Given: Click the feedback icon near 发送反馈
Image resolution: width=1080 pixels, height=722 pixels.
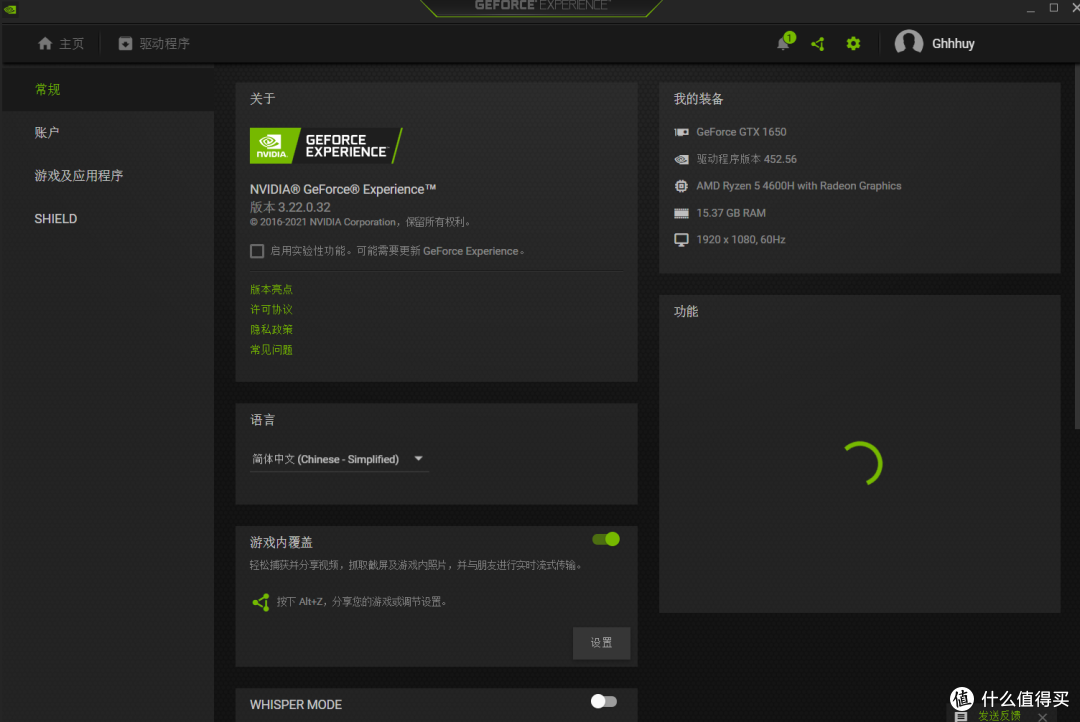Looking at the screenshot, I should click(x=962, y=716).
